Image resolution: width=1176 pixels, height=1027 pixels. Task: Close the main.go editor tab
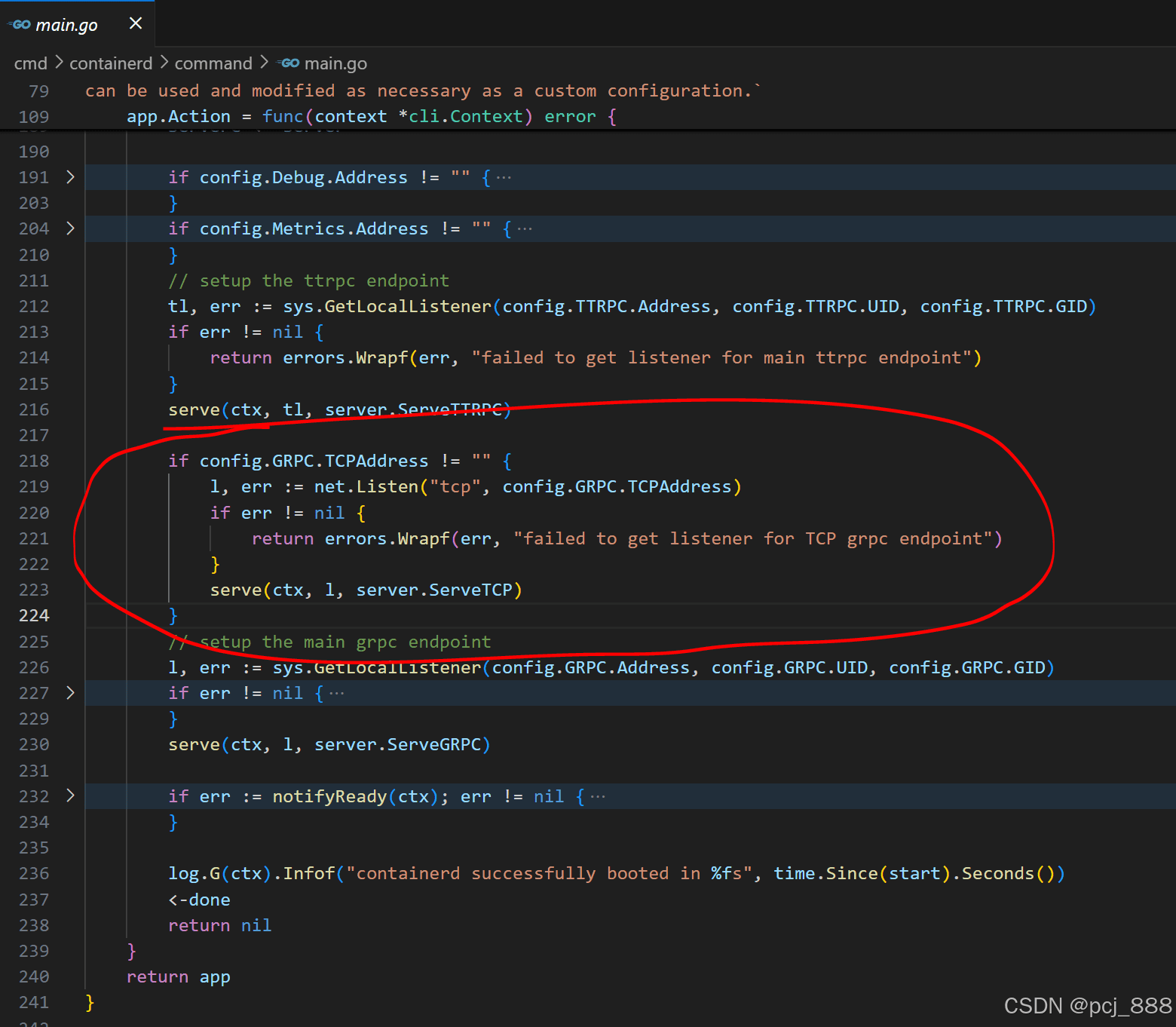[136, 23]
